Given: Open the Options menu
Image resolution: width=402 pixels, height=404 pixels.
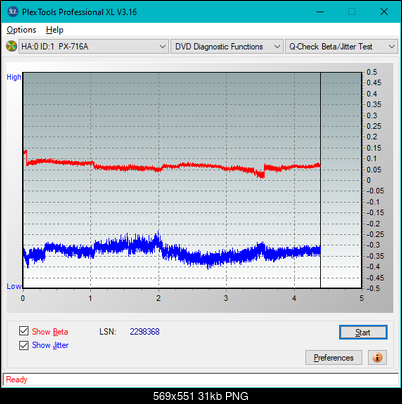Looking at the screenshot, I should click(21, 30).
